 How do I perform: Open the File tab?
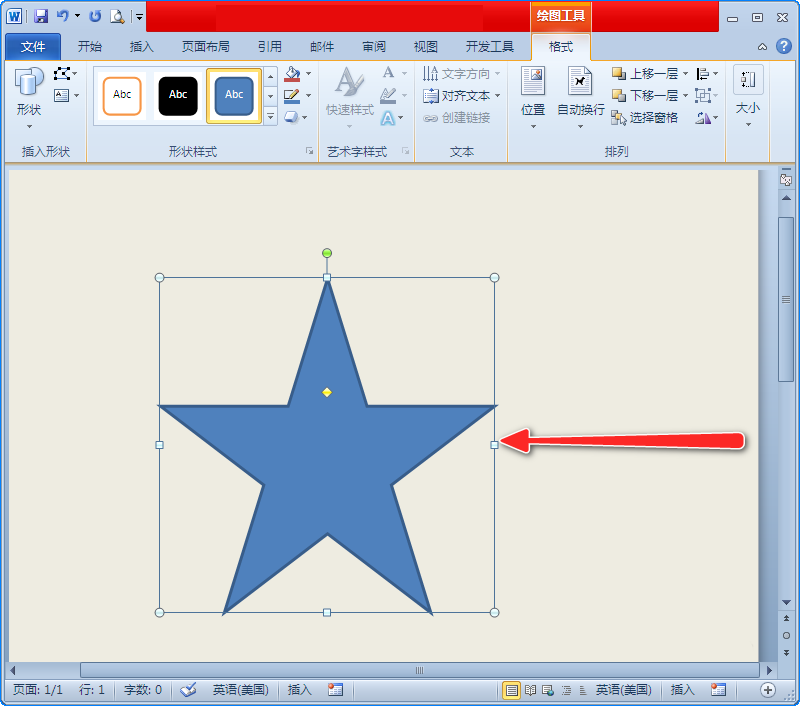pos(32,46)
